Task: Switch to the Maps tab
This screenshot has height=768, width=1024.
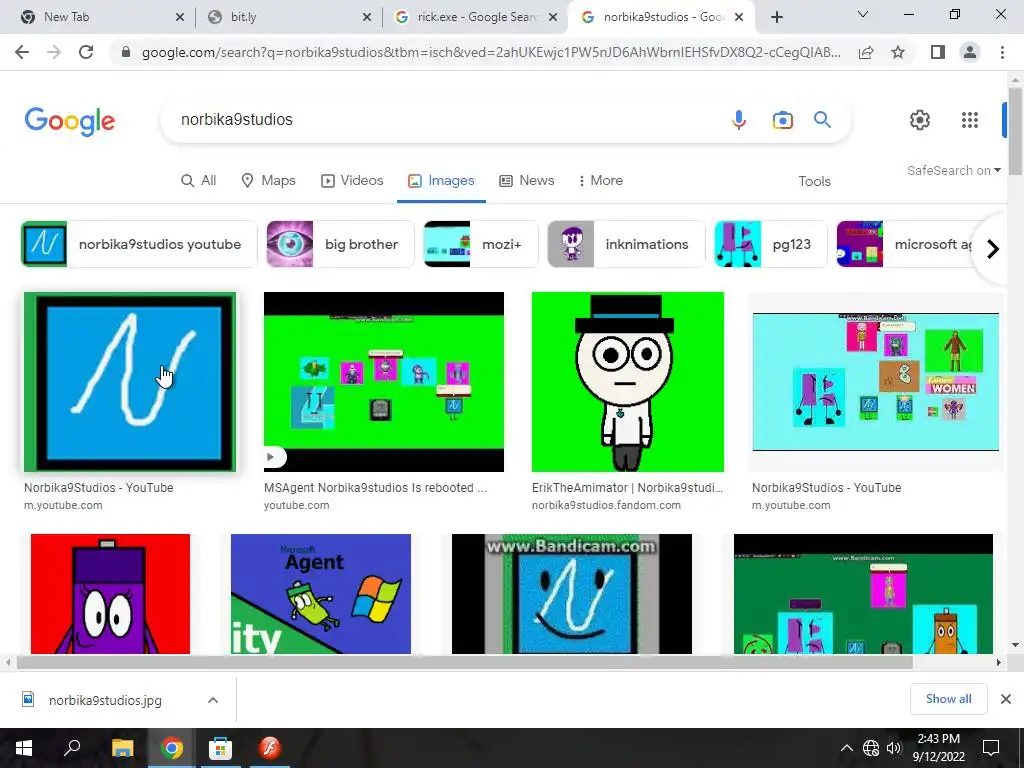Action: [x=268, y=180]
